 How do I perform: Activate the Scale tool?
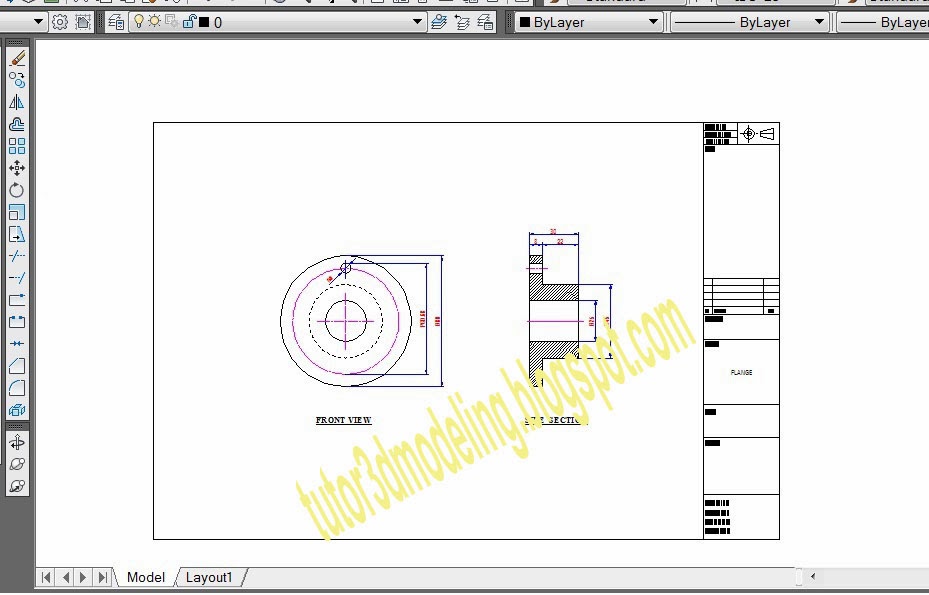click(17, 212)
